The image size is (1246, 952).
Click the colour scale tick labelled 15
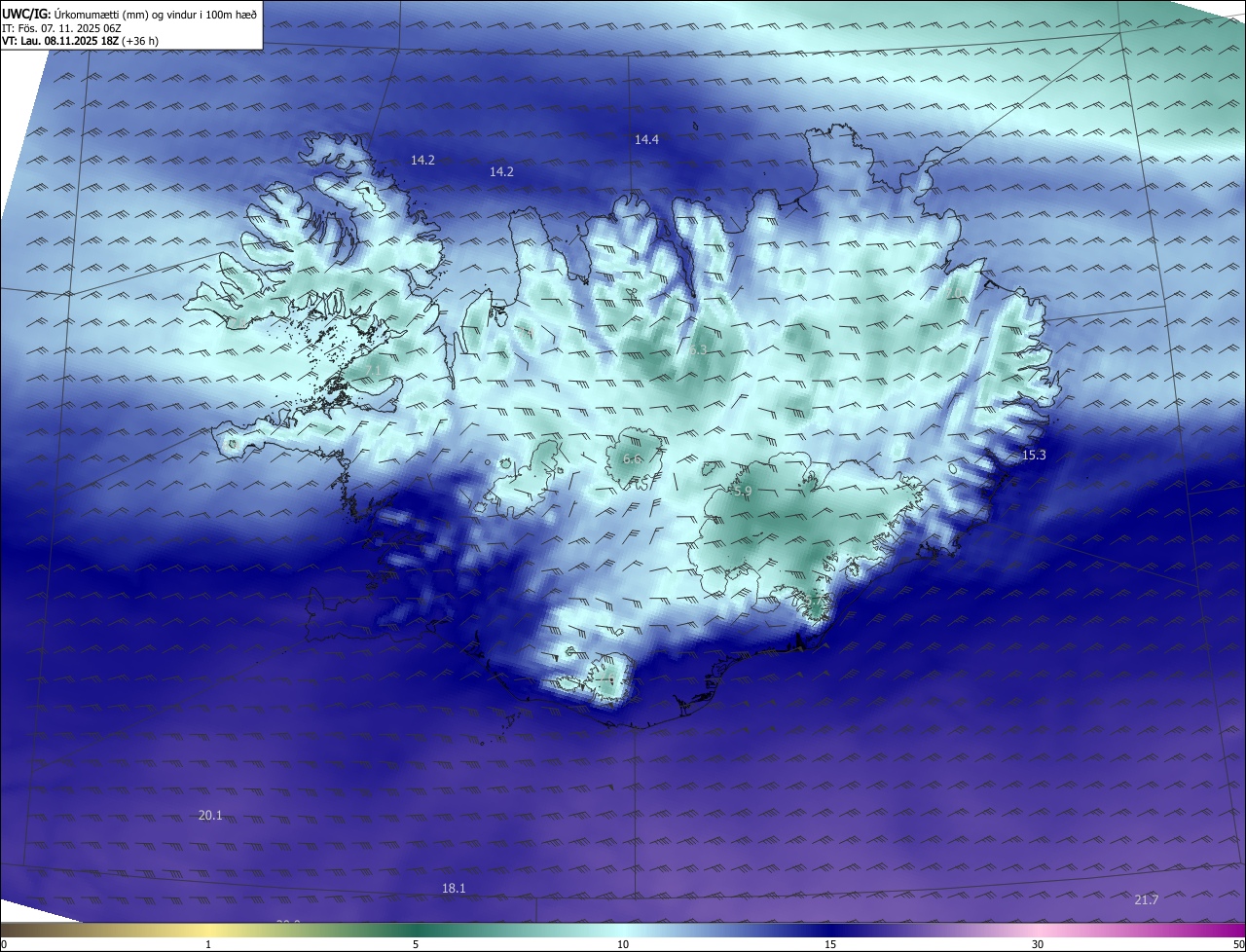pyautogui.click(x=830, y=945)
